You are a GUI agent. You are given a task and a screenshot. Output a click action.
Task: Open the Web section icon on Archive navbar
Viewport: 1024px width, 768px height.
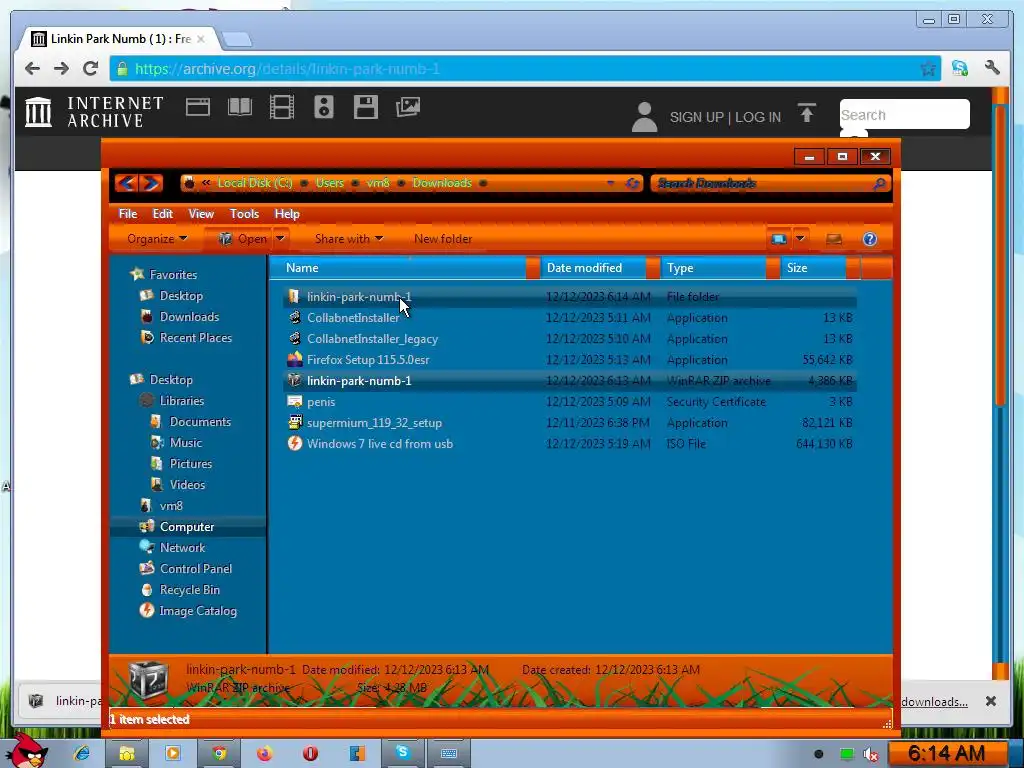pyautogui.click(x=197, y=107)
